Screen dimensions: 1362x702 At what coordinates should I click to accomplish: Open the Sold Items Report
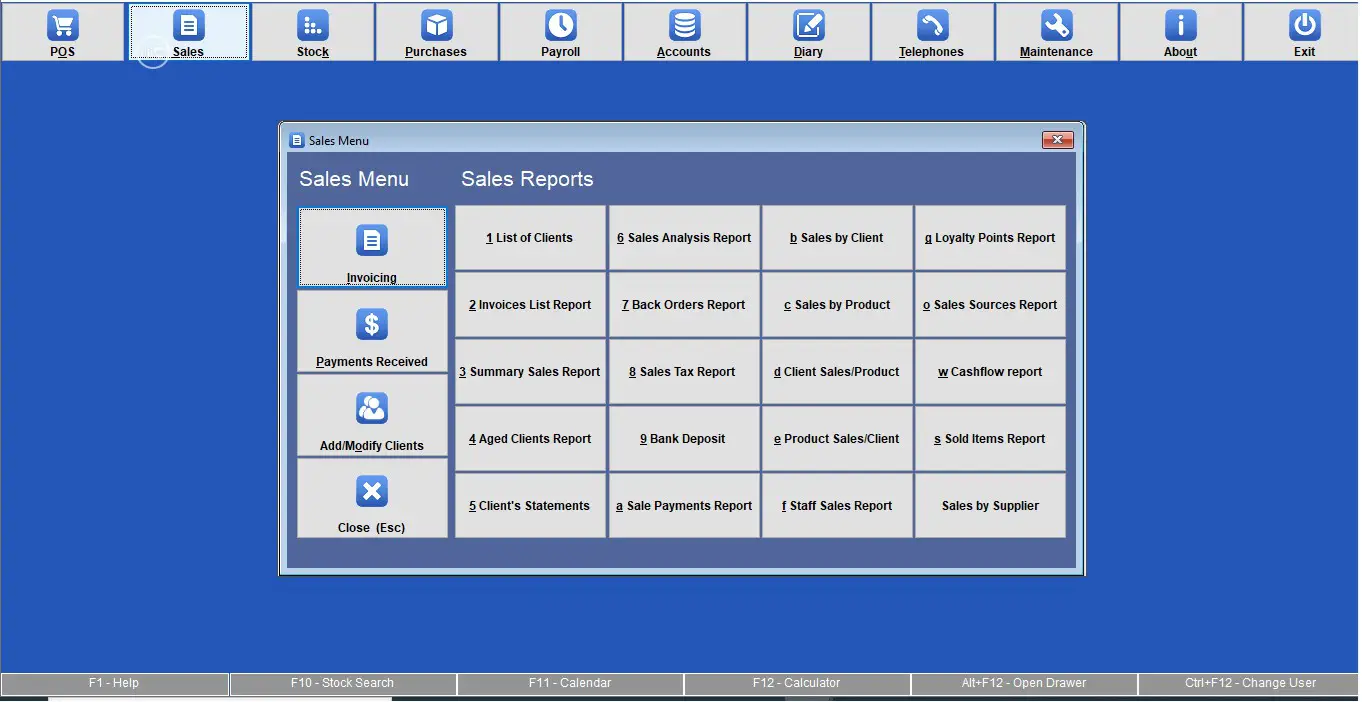click(990, 439)
